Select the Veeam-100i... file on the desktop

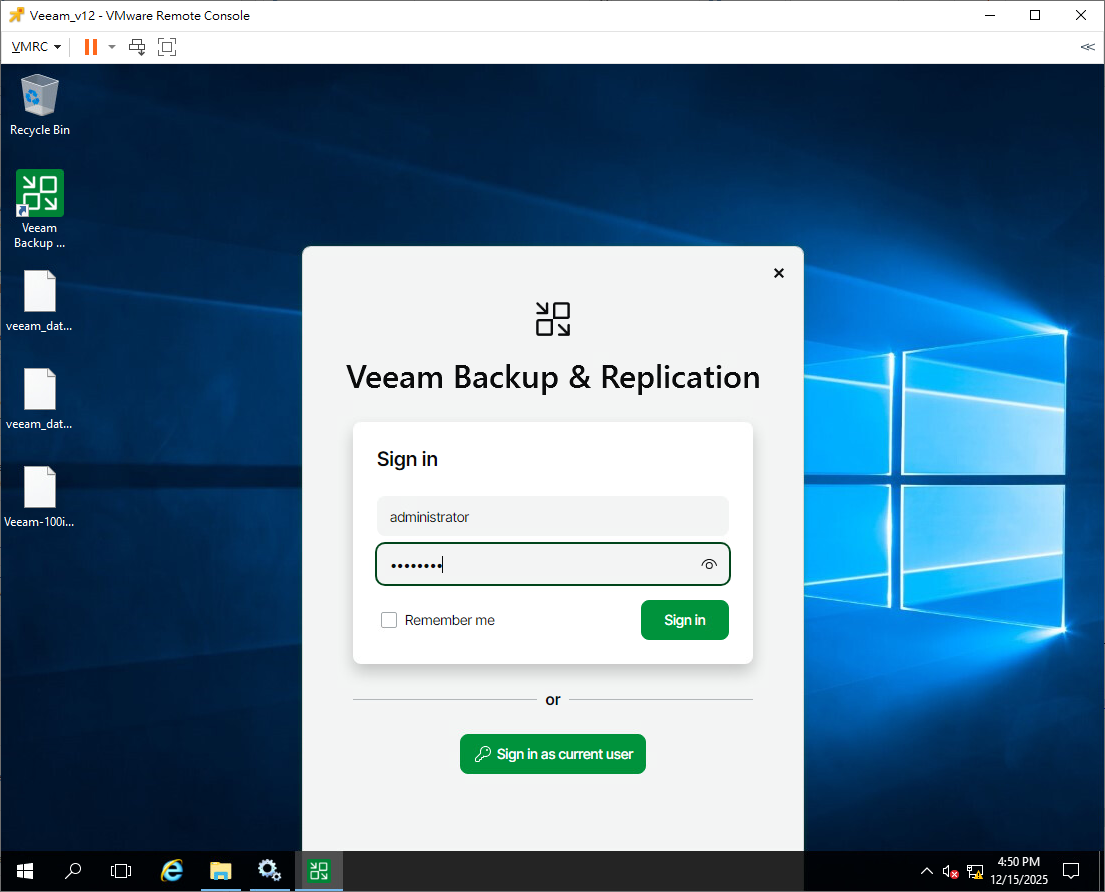point(39,497)
